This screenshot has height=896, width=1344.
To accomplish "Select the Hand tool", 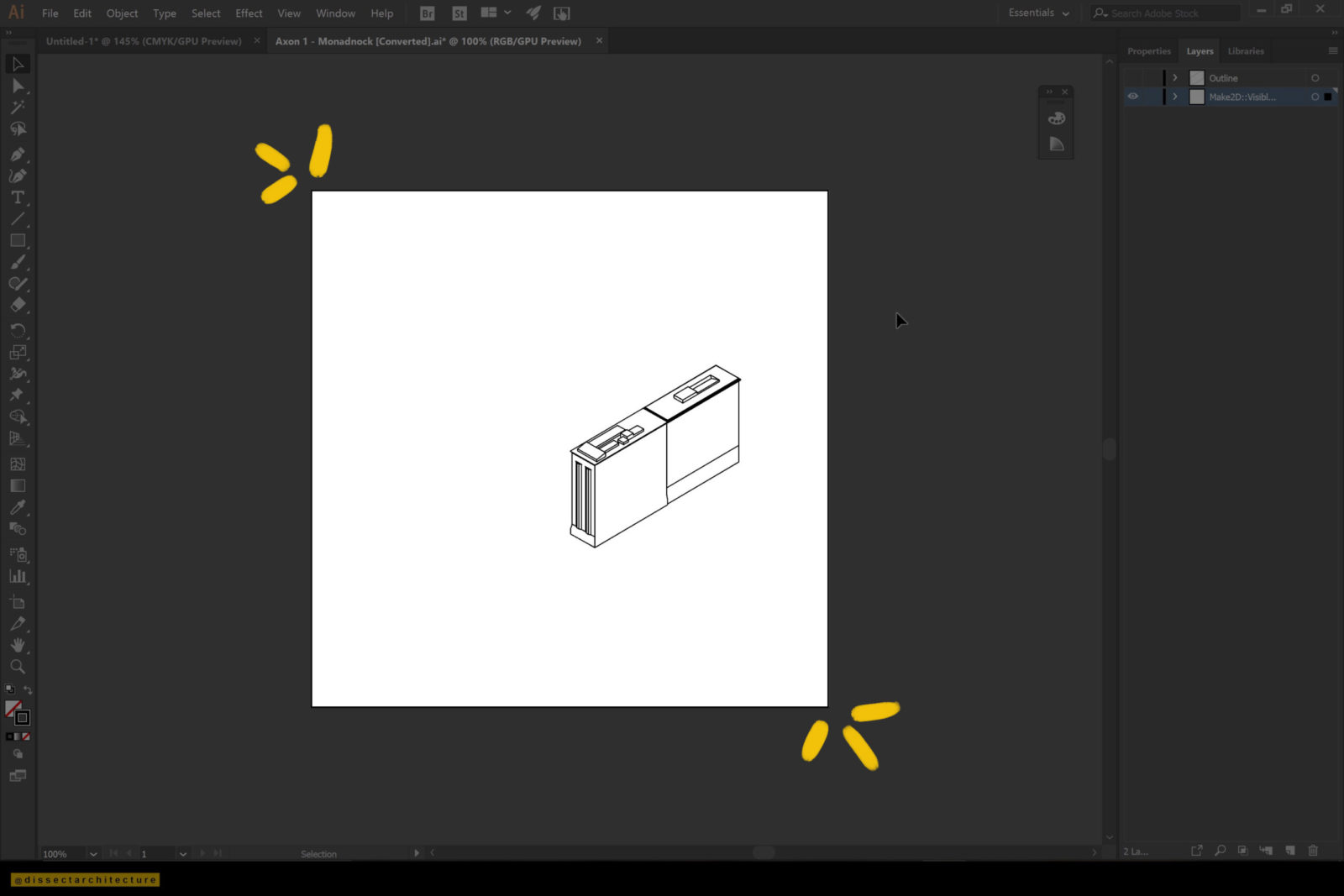I will (x=18, y=645).
